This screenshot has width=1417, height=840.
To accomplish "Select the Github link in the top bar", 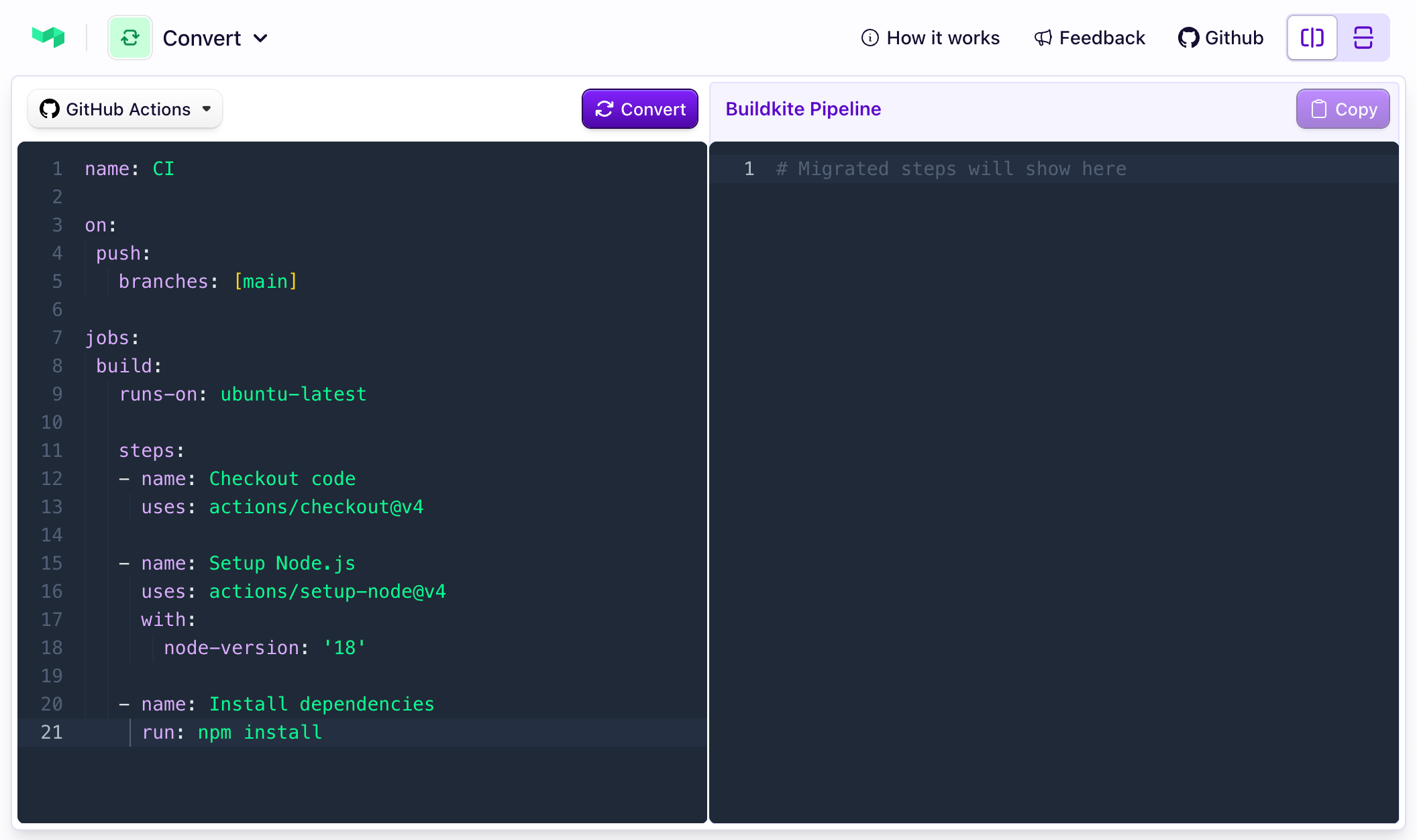I will coord(1220,38).
